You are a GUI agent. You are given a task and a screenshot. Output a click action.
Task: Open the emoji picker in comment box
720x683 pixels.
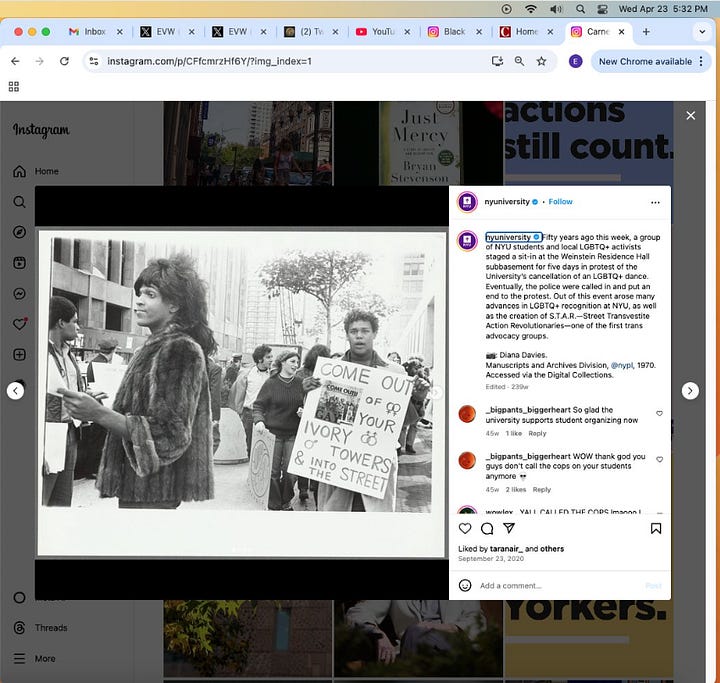click(x=465, y=585)
